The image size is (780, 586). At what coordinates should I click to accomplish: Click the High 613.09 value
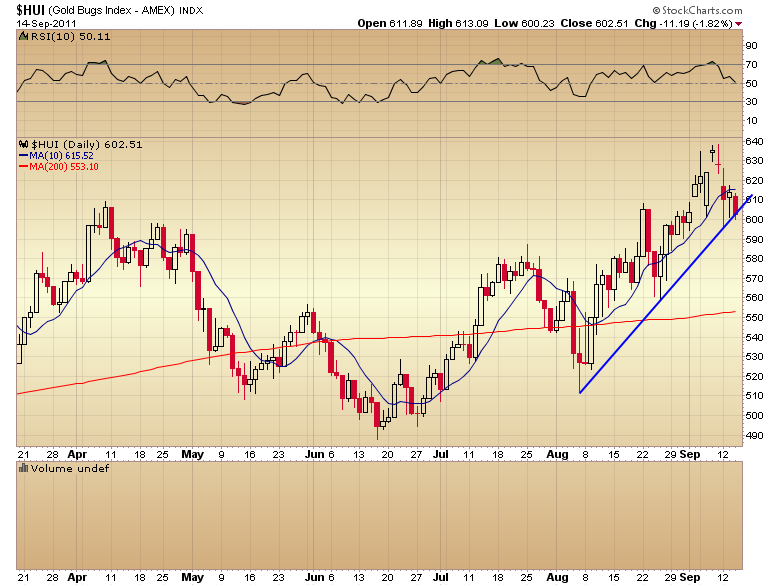[458, 23]
